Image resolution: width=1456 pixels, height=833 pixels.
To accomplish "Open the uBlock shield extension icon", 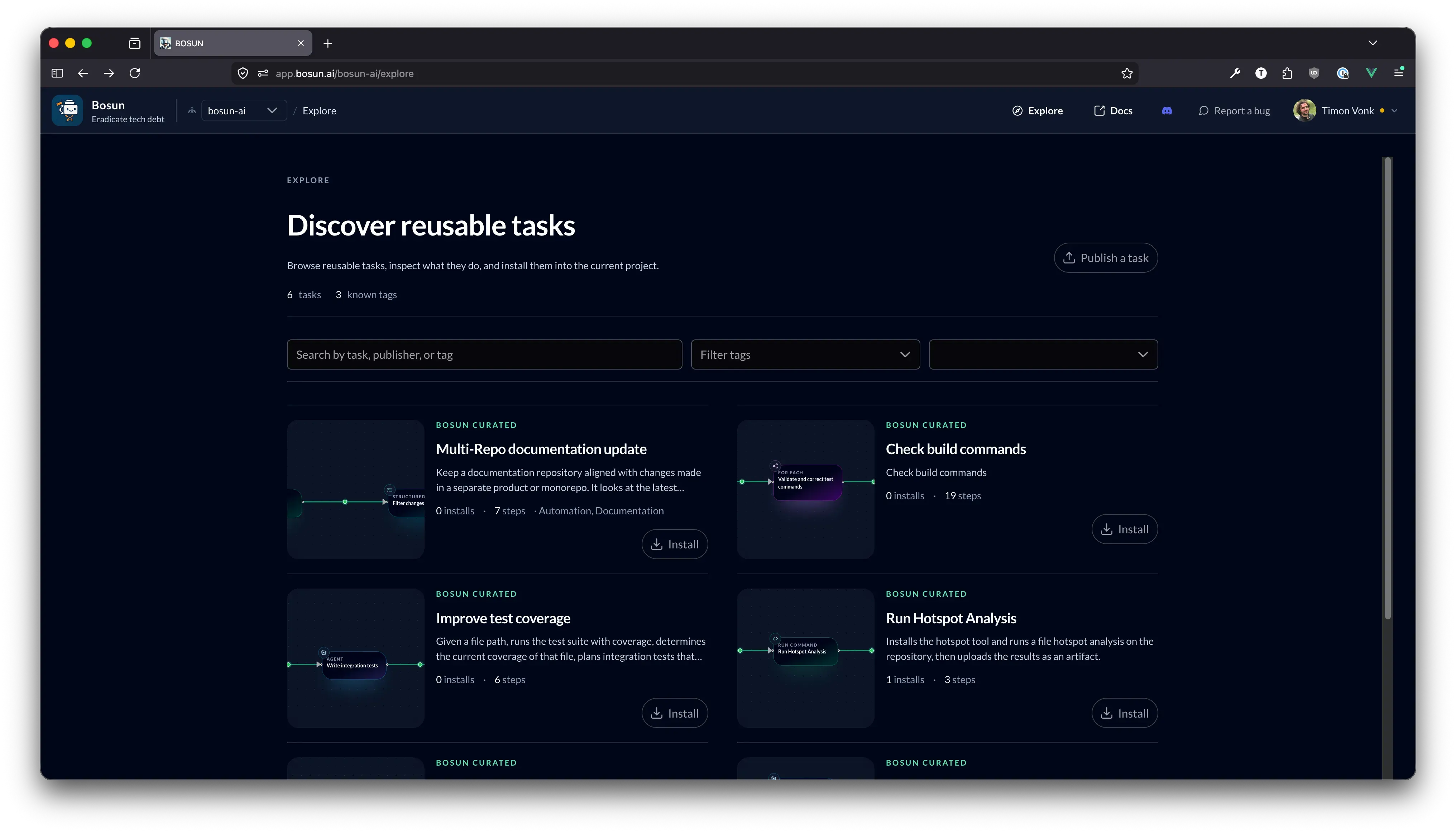I will 1314,73.
